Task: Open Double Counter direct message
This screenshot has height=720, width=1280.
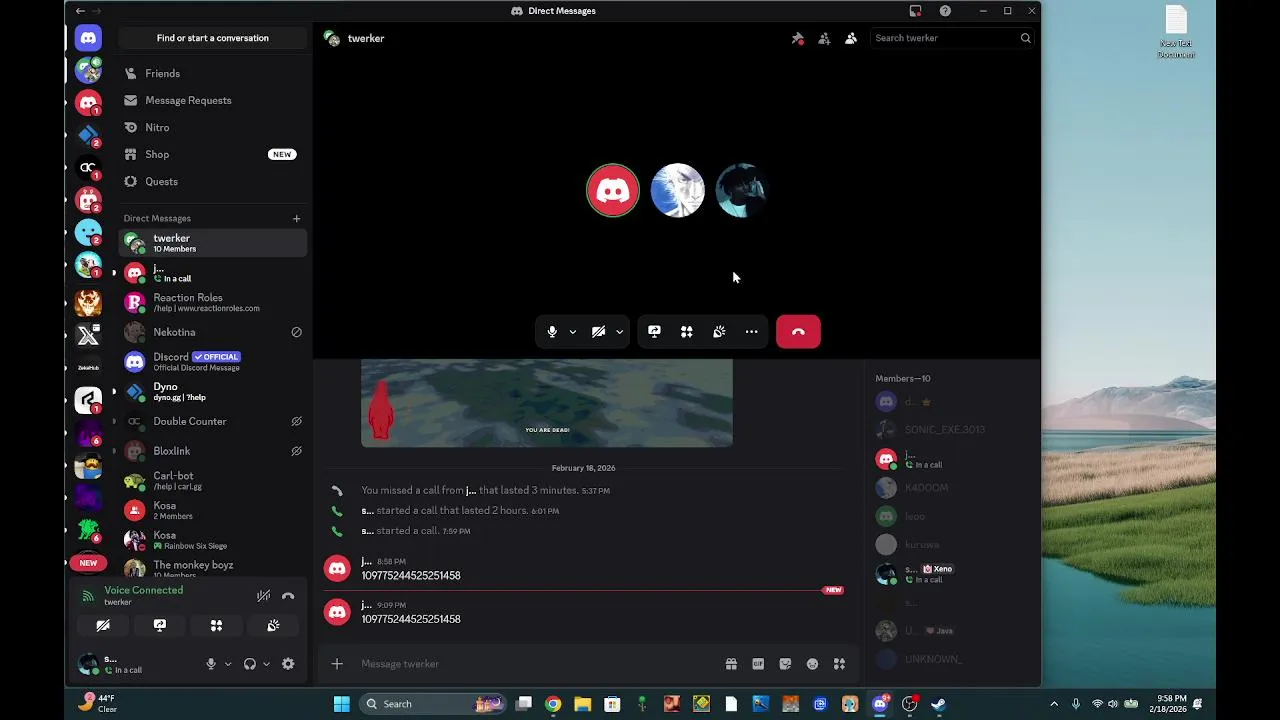Action: point(212,421)
